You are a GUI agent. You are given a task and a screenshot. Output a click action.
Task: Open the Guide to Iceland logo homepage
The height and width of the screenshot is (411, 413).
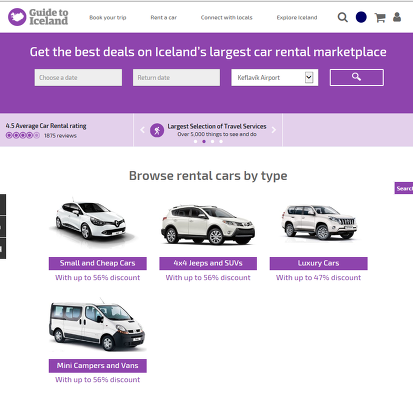(x=38, y=17)
